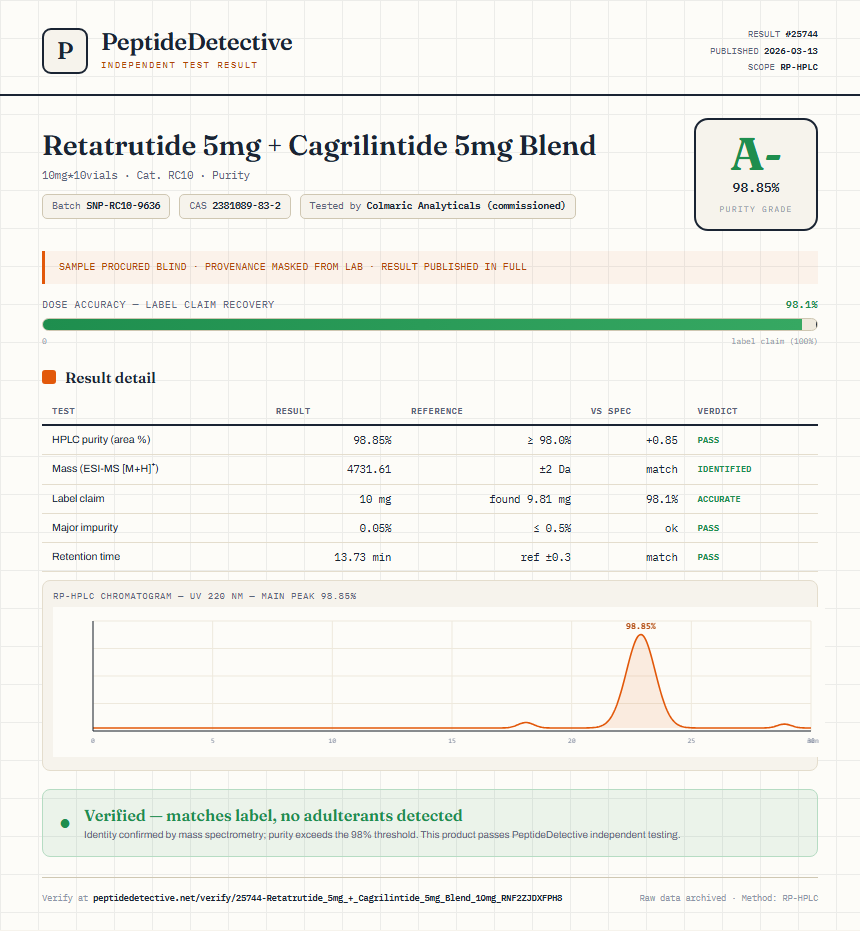The width and height of the screenshot is (860, 931).
Task: Click the chromatogram main orange peak
Action: coord(640,683)
